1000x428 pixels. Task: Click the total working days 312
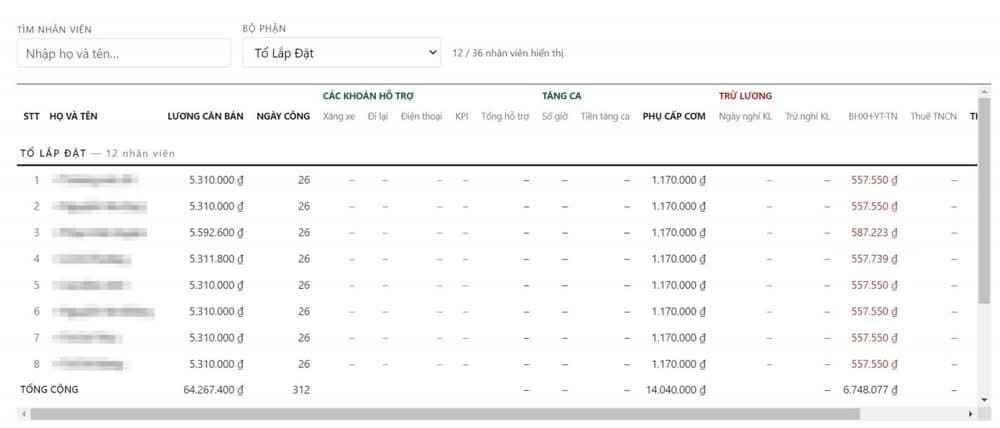(302, 390)
